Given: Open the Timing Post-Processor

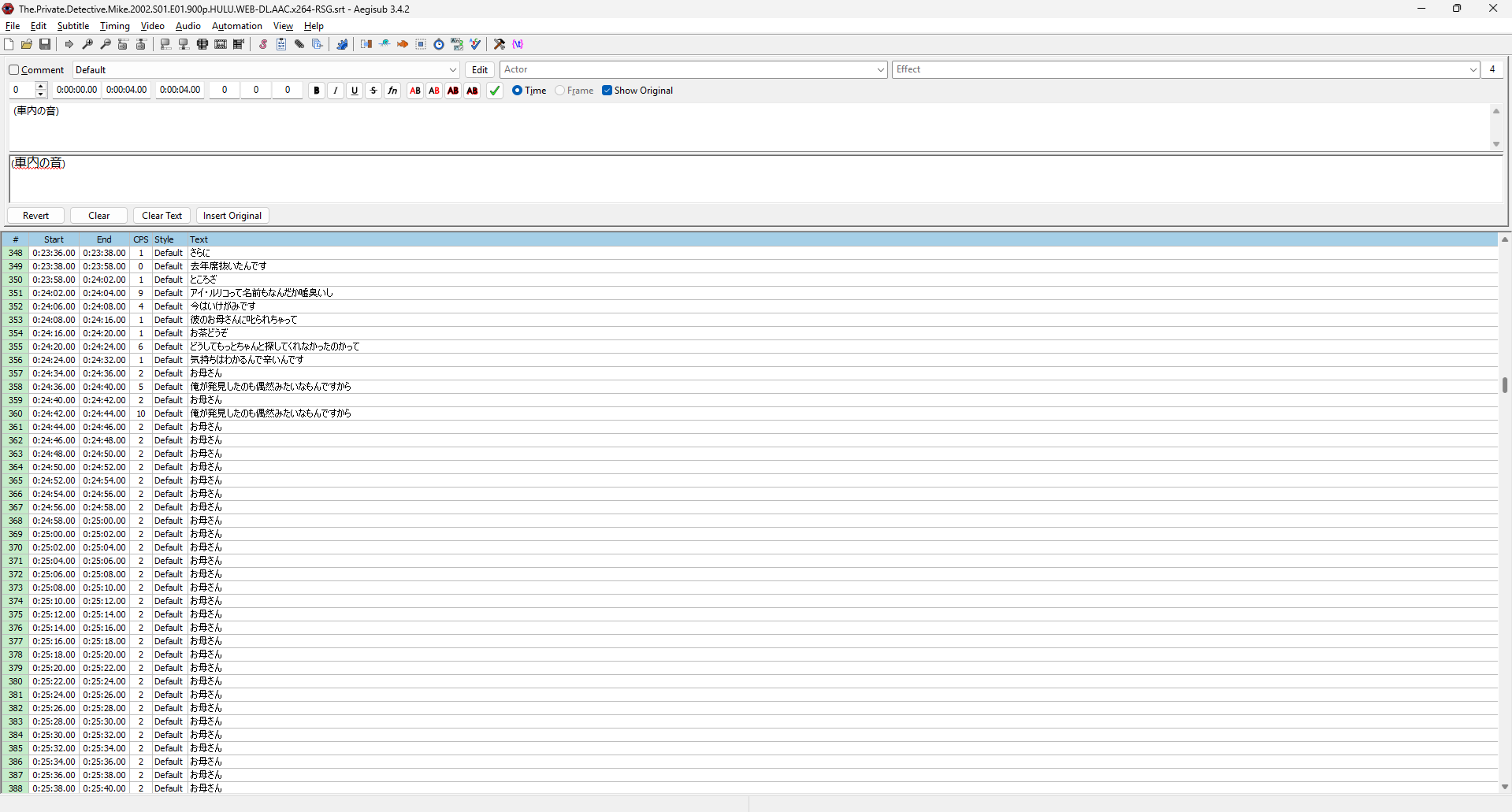Looking at the screenshot, I should (x=439, y=44).
